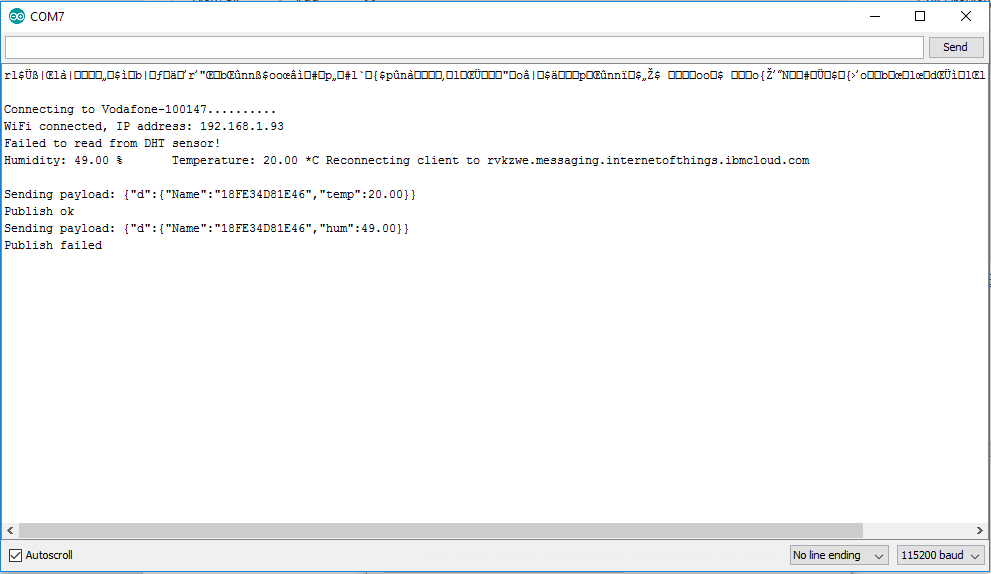
Task: Click the COM7 window title text
Action: 47,17
